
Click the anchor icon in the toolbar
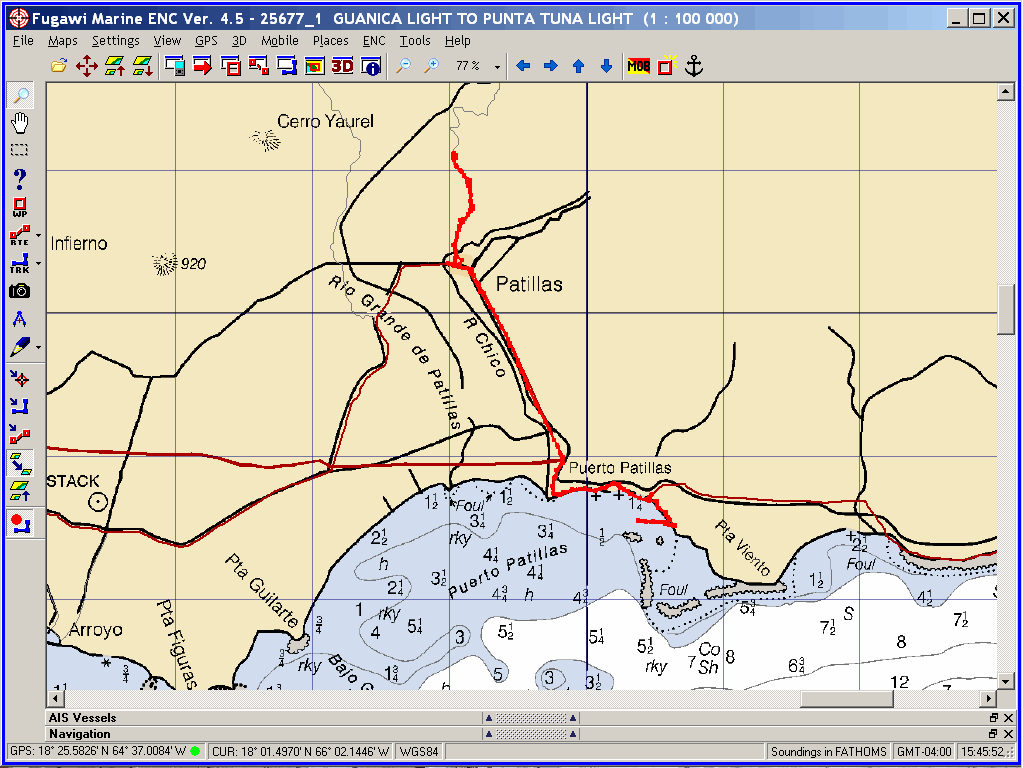click(694, 66)
